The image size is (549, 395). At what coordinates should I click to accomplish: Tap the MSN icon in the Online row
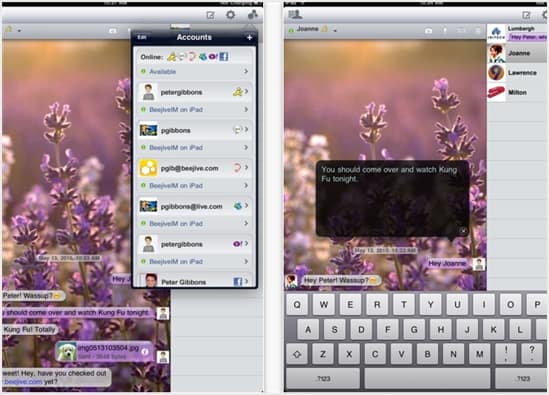point(203,56)
